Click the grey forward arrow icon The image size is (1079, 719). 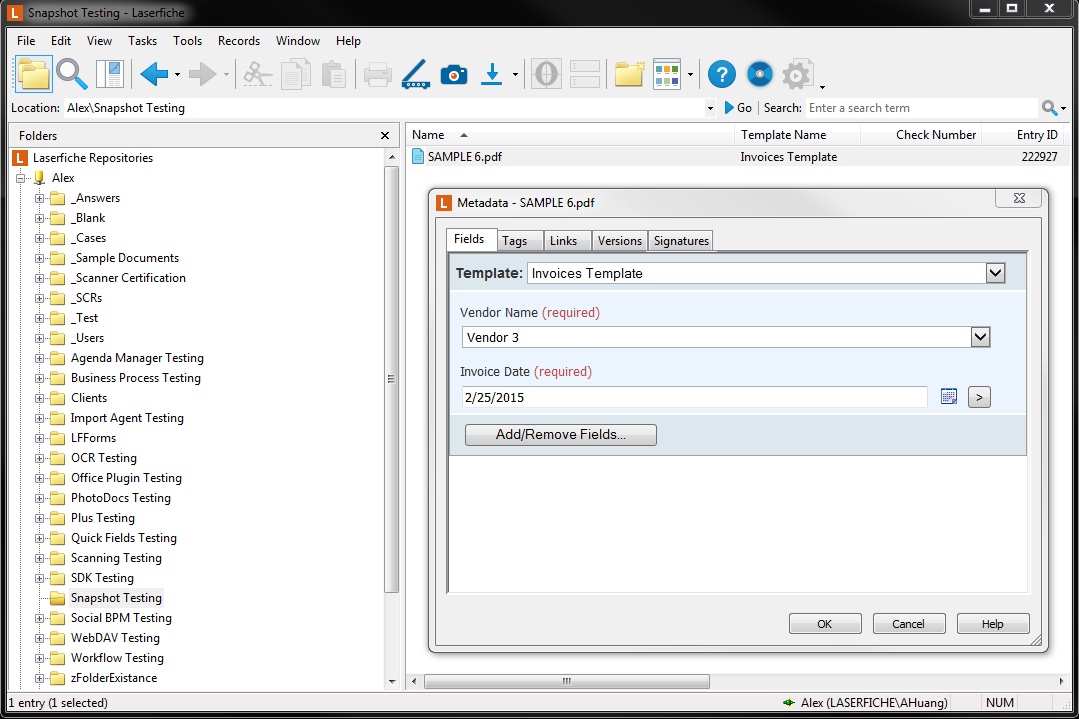[x=202, y=74]
